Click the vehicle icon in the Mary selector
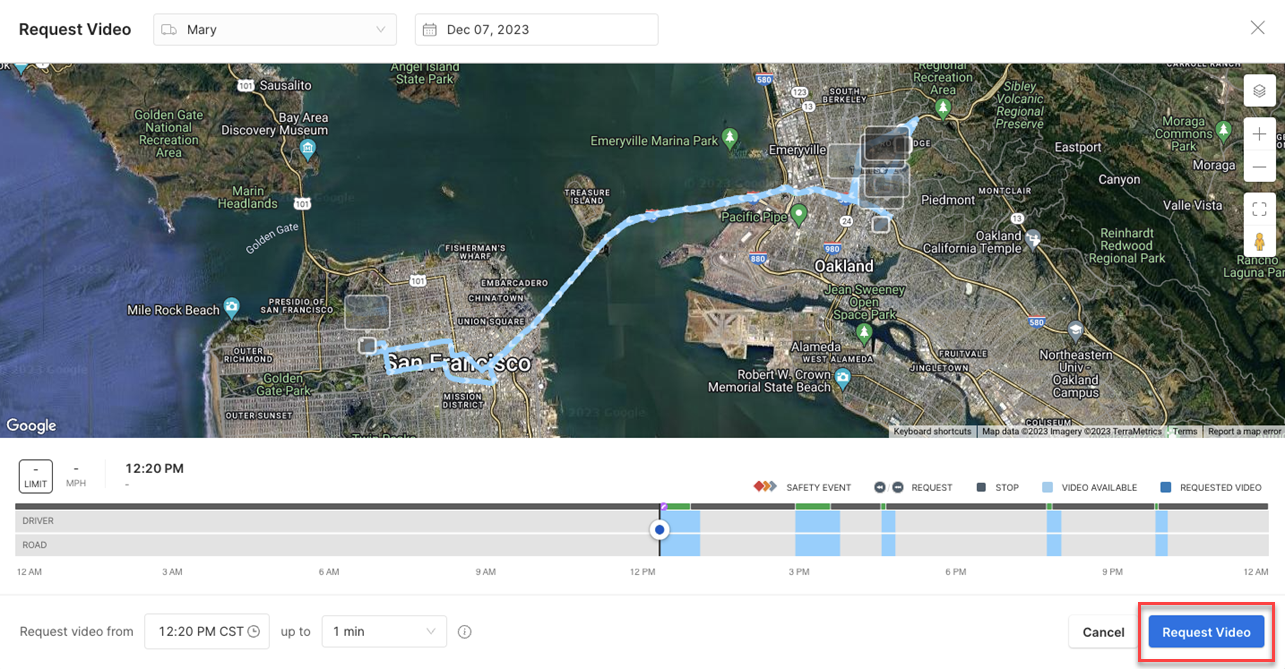Image resolution: width=1285 pixels, height=669 pixels. pyautogui.click(x=169, y=29)
